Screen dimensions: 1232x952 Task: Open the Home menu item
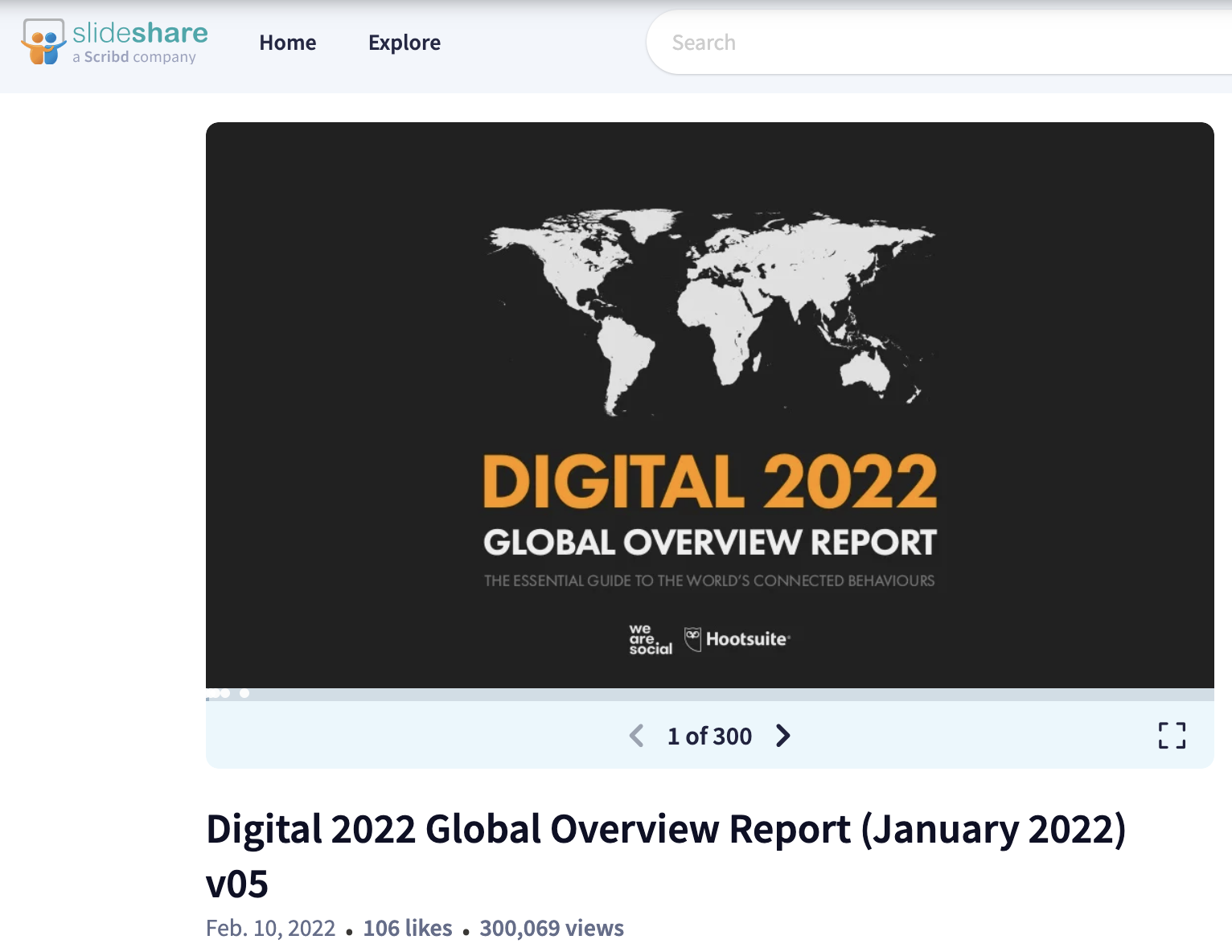[x=287, y=43]
